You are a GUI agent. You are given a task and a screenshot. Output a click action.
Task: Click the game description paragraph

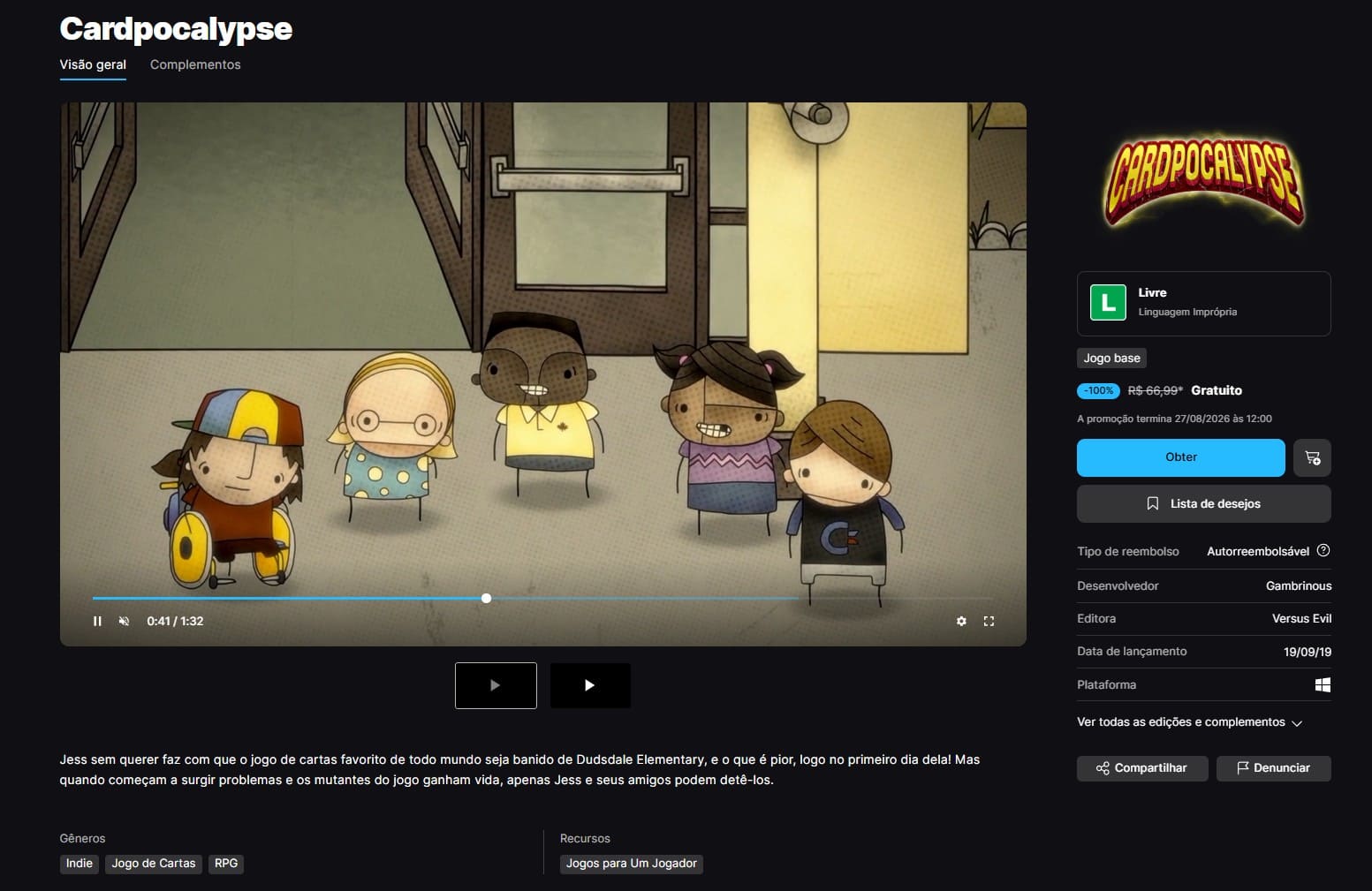(x=519, y=770)
